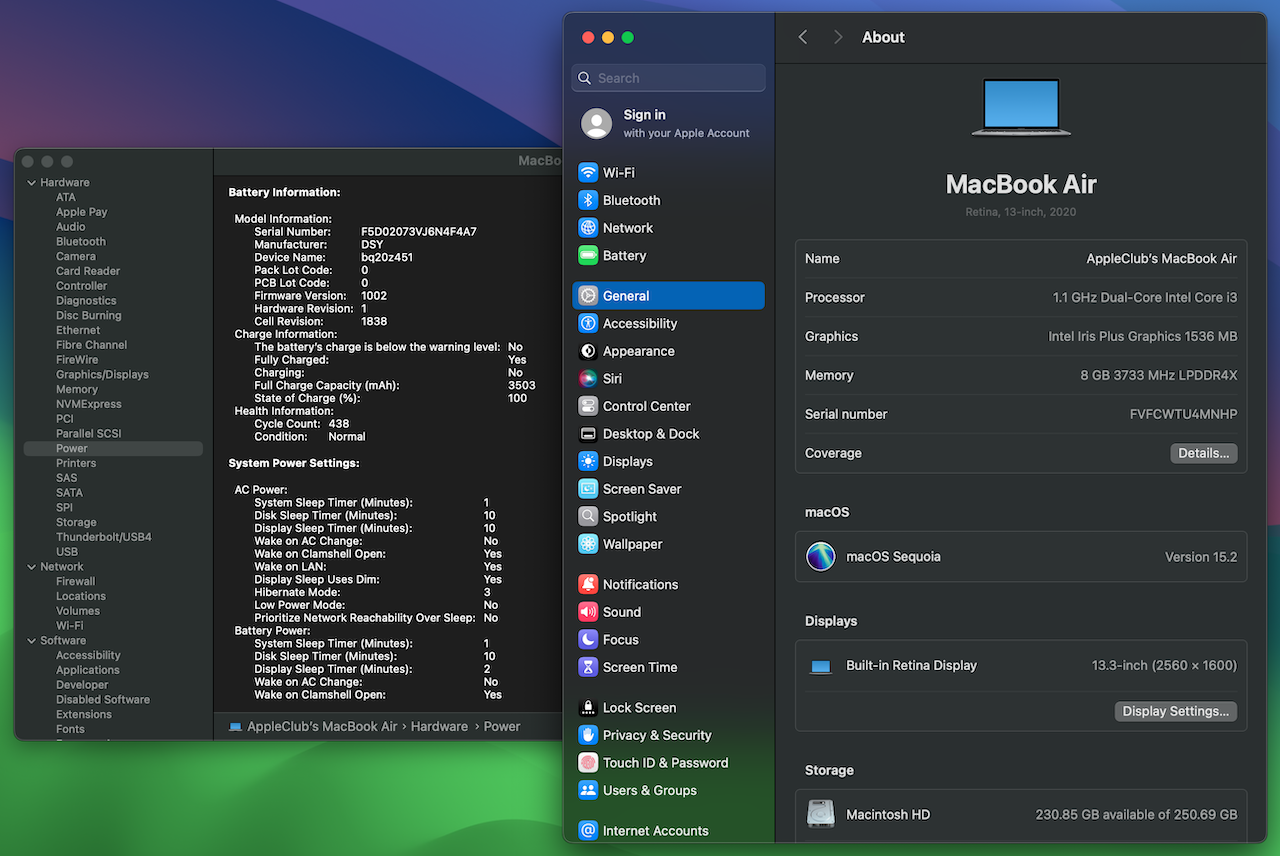Select Wi-Fi under Network in System Information
The image size is (1280, 856).
70,626
